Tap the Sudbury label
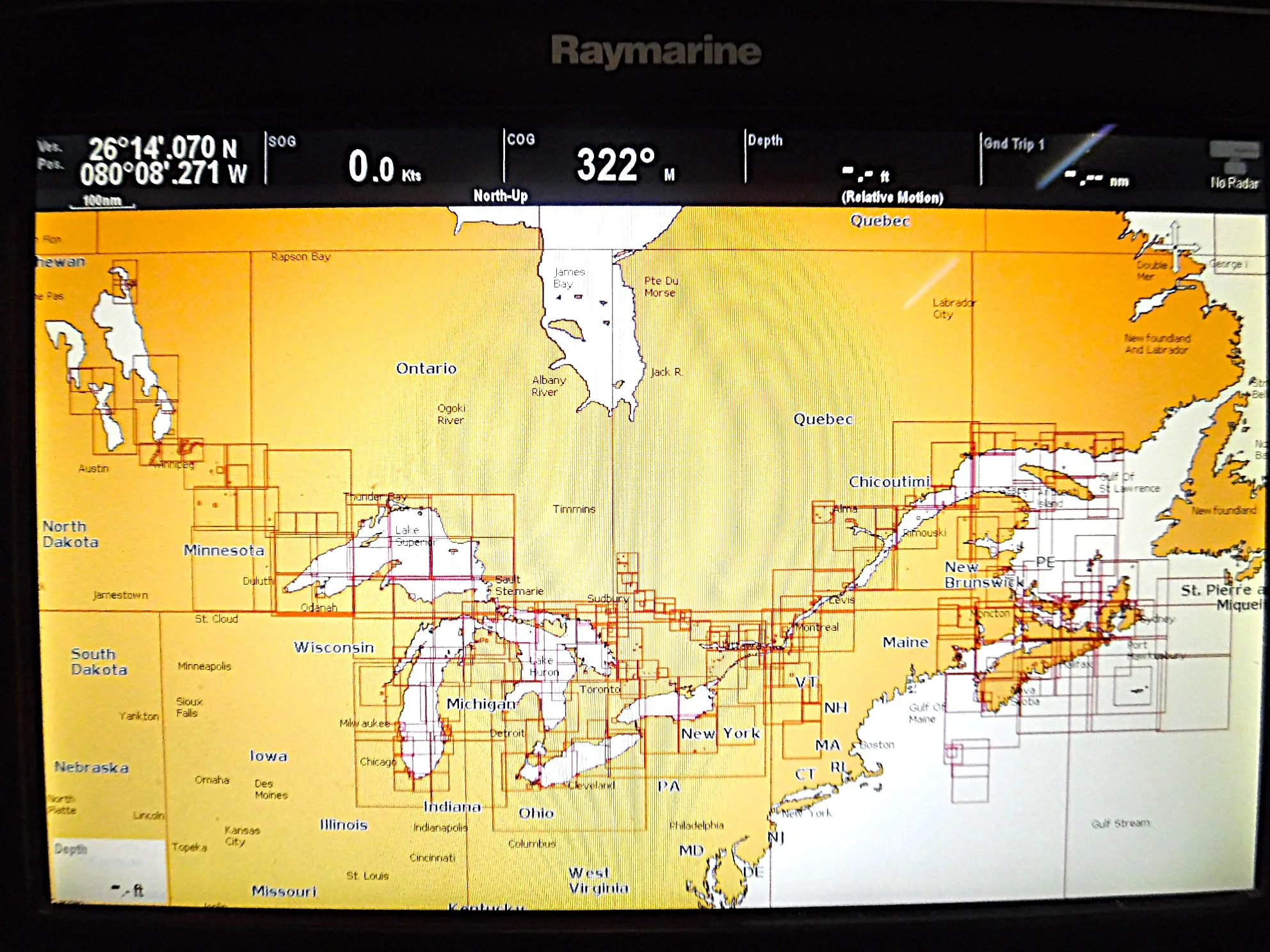 click(608, 599)
